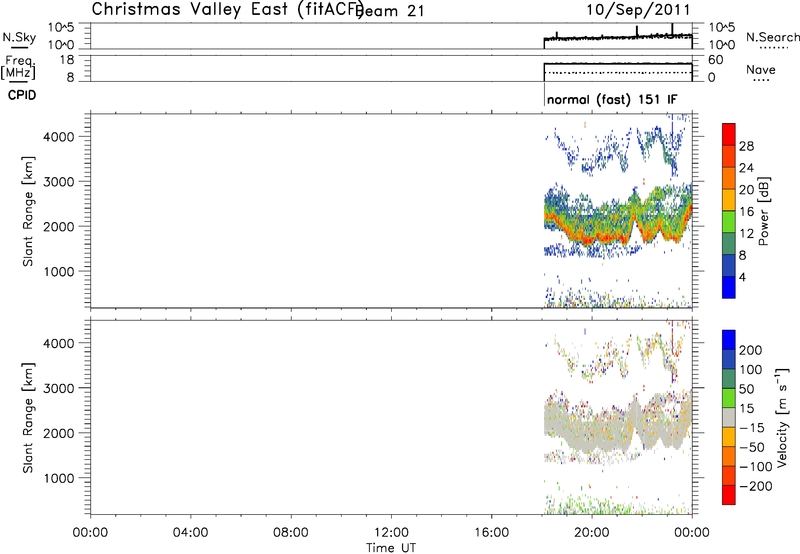The width and height of the screenshot is (800, 554).
Task: Click the "Nave" legend label
Action: [760, 70]
